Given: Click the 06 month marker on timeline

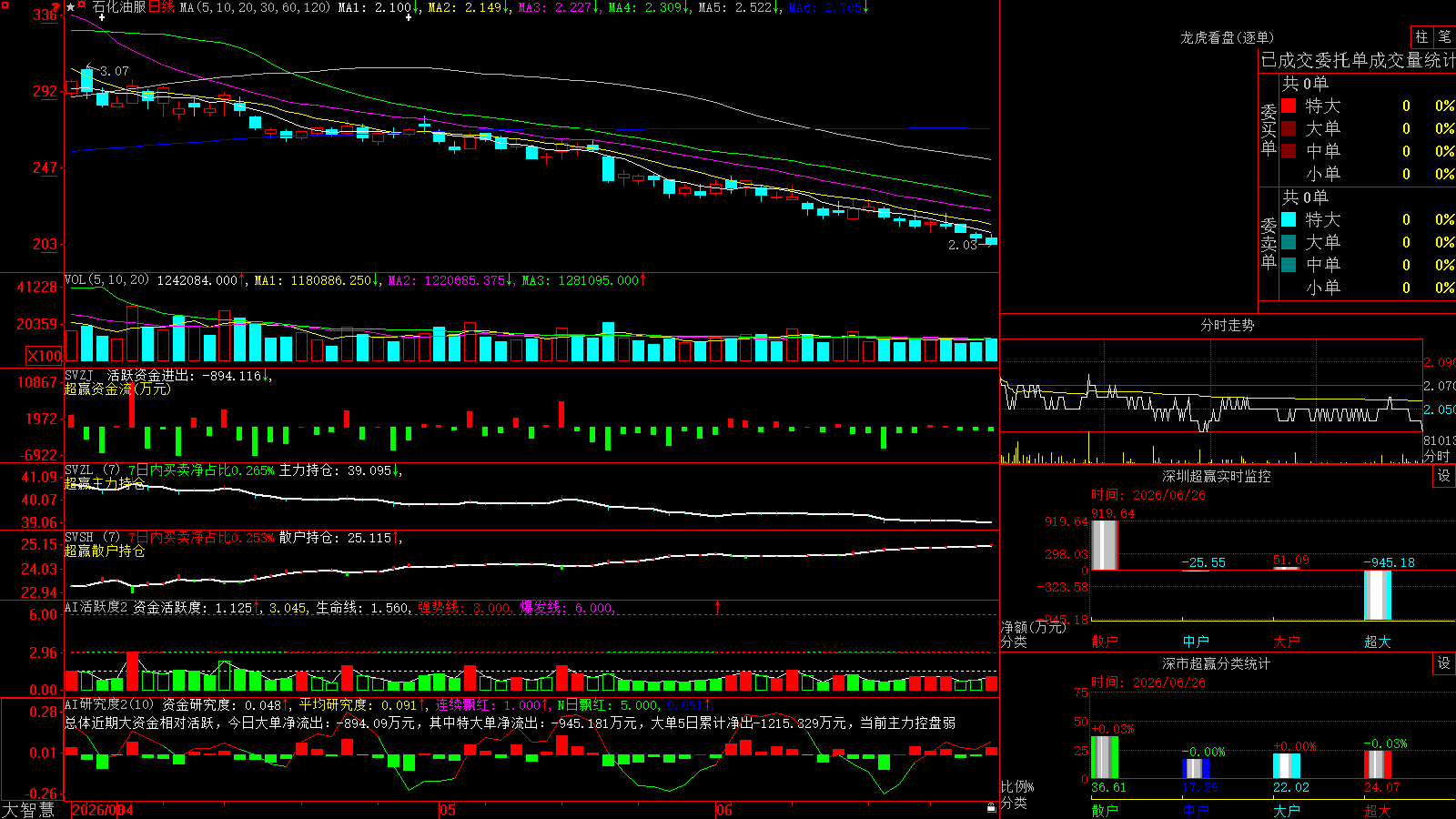Looking at the screenshot, I should pyautogui.click(x=723, y=810).
